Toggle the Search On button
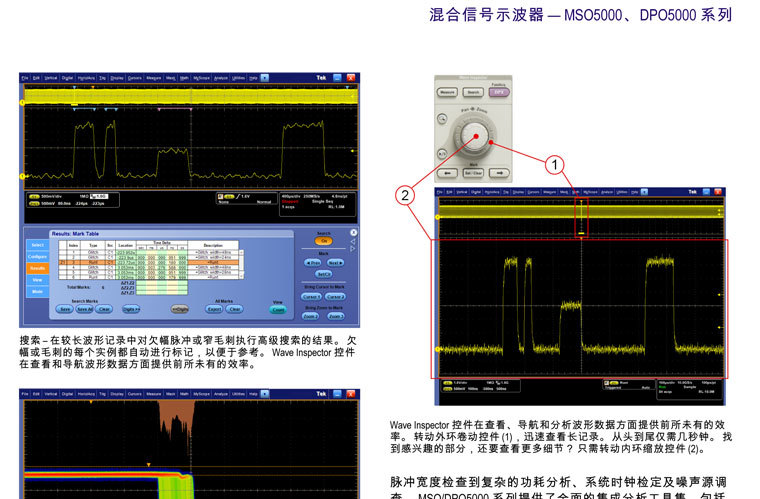 (324, 241)
